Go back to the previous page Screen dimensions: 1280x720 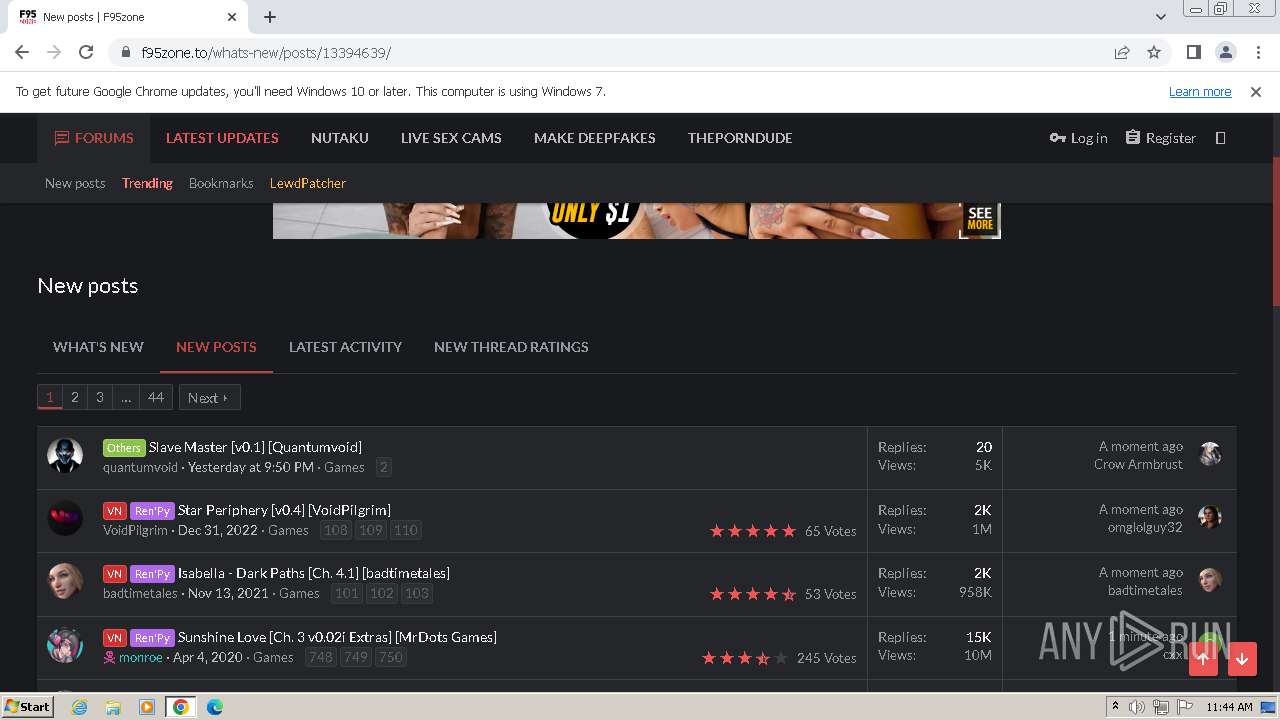(x=22, y=52)
